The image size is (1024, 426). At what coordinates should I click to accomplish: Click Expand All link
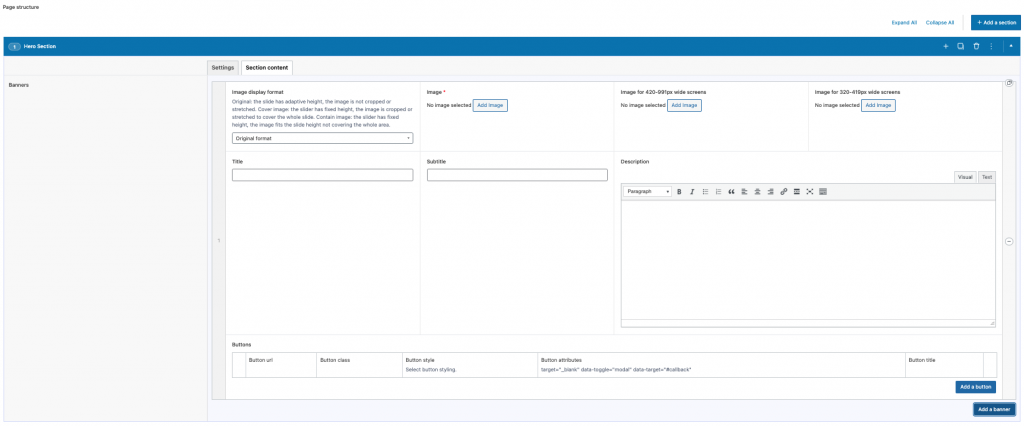[x=904, y=23]
